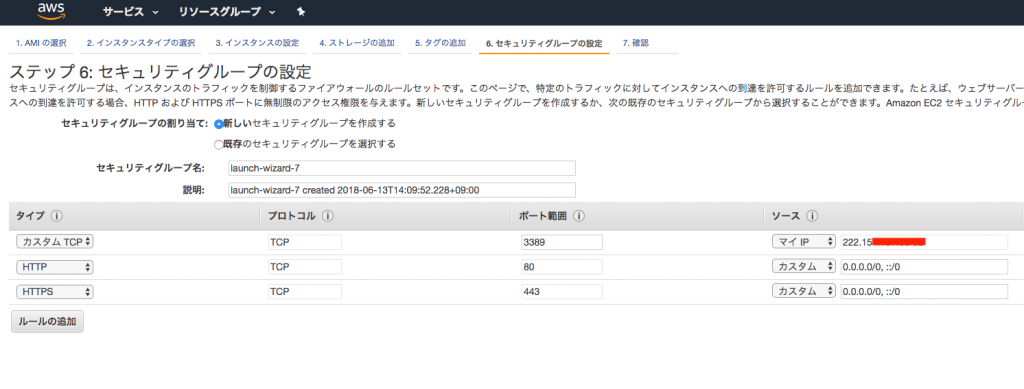The height and width of the screenshot is (389, 1024).
Task: Click the pin shortcut icon in header
Action: tap(300, 12)
